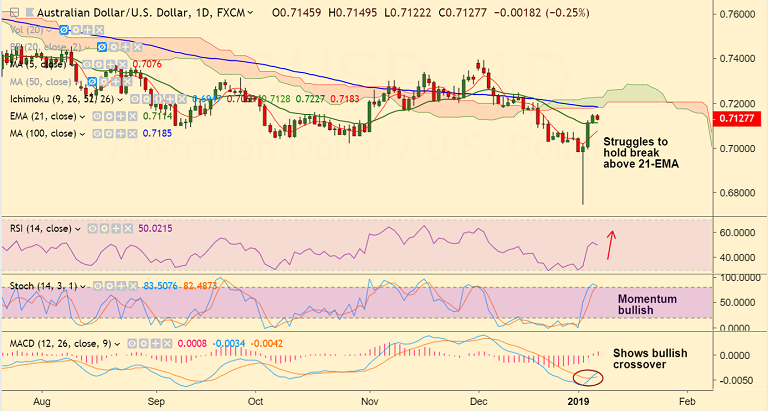Screen dimensions: 768x411
Task: Open settings gear for MA (100, close)
Action: [x=109, y=133]
